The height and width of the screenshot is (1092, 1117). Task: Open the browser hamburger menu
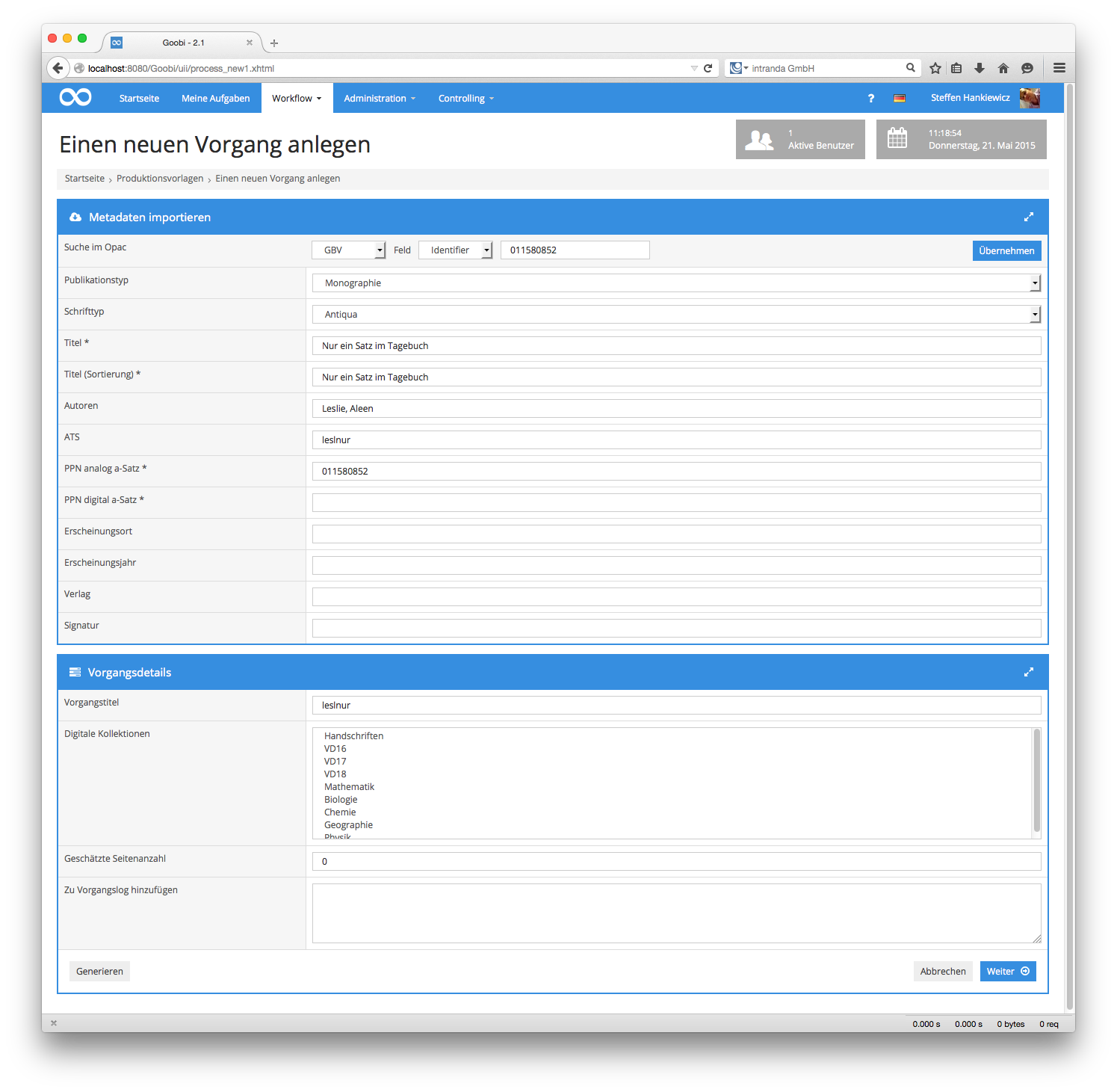1059,67
